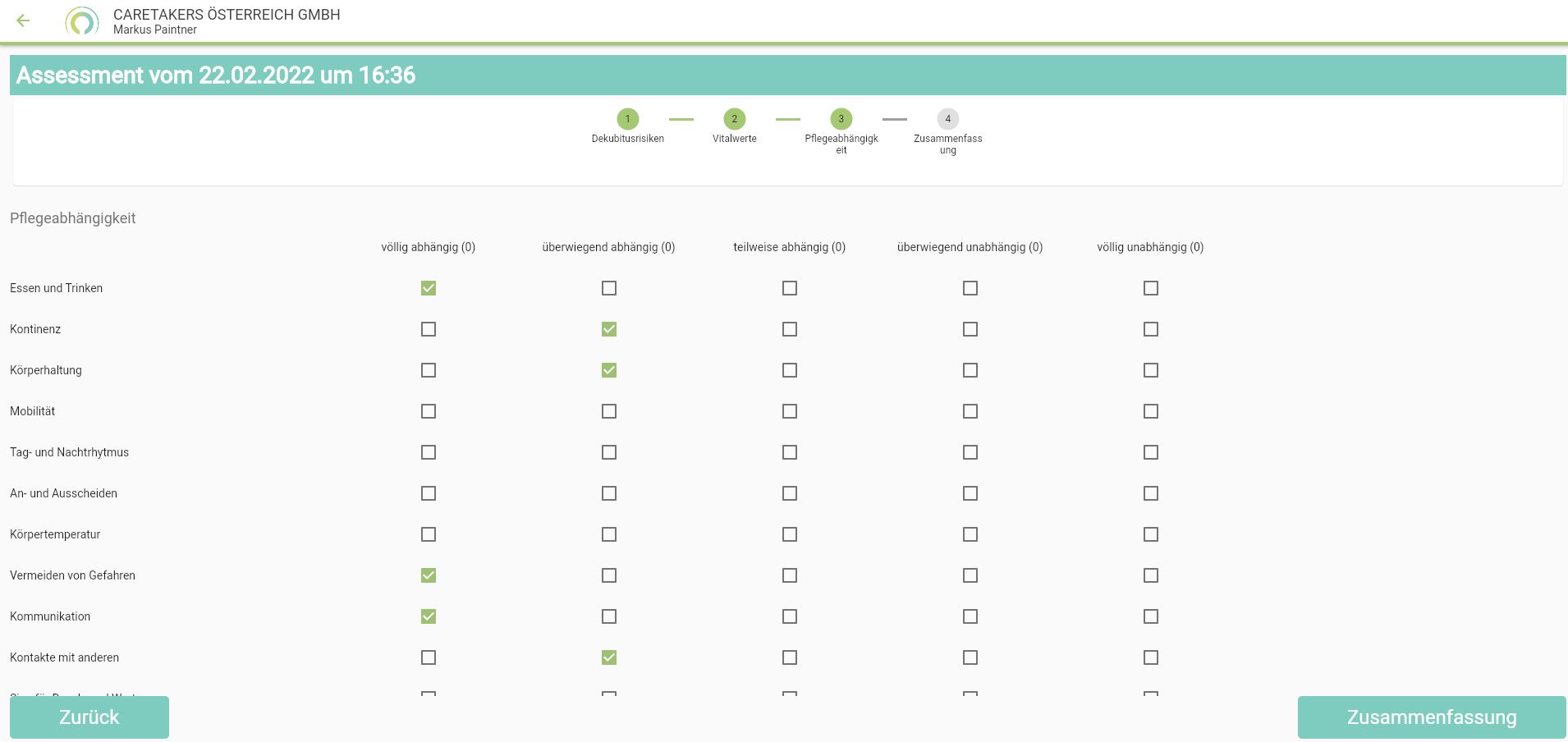This screenshot has width=1568, height=742.
Task: Jump to step 4 Zusammenfassung circle
Action: click(947, 119)
